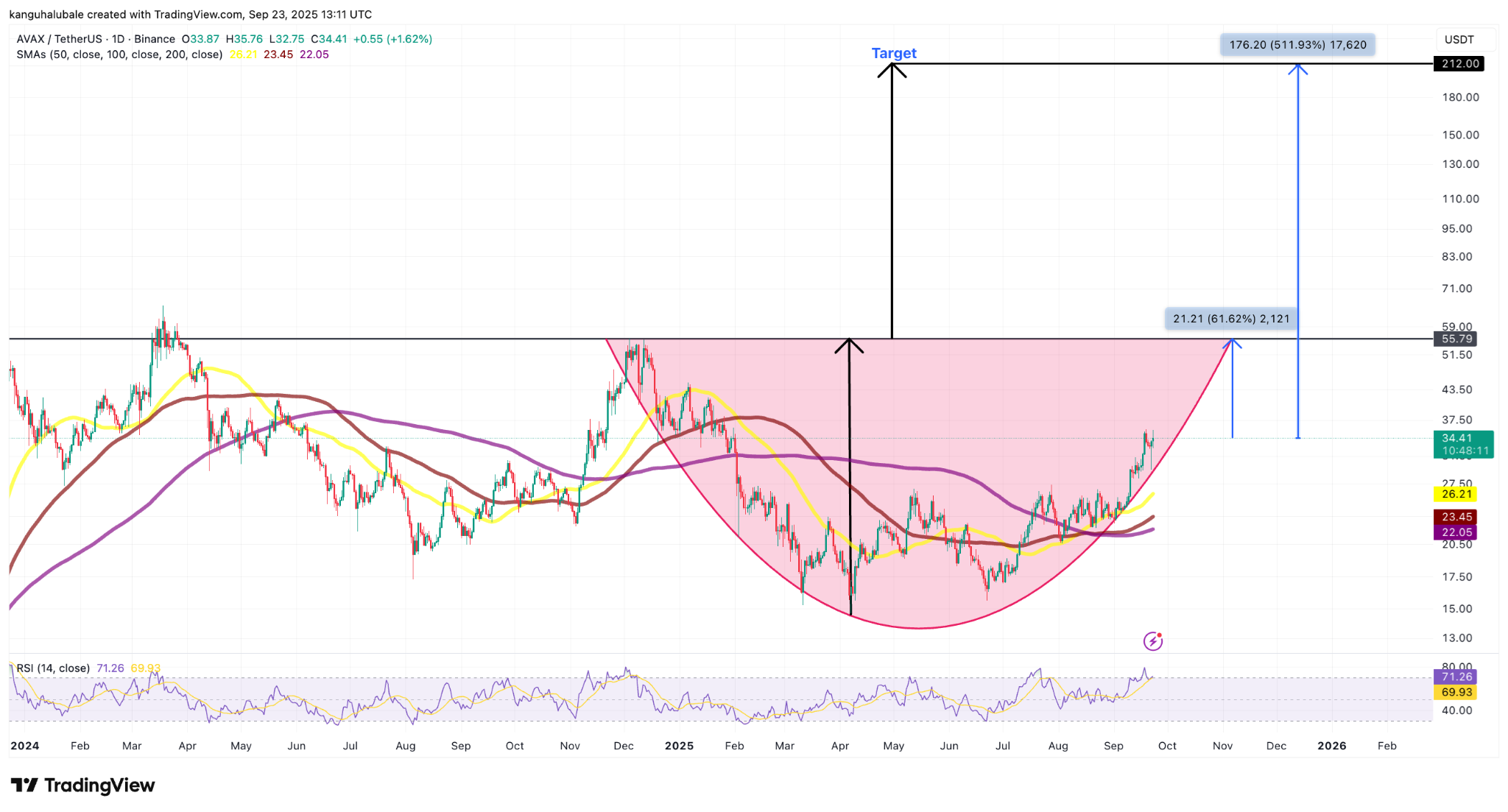Image resolution: width=1508 pixels, height=812 pixels.
Task: Click the yellow 26.21 SMA price tag
Action: (x=1456, y=494)
